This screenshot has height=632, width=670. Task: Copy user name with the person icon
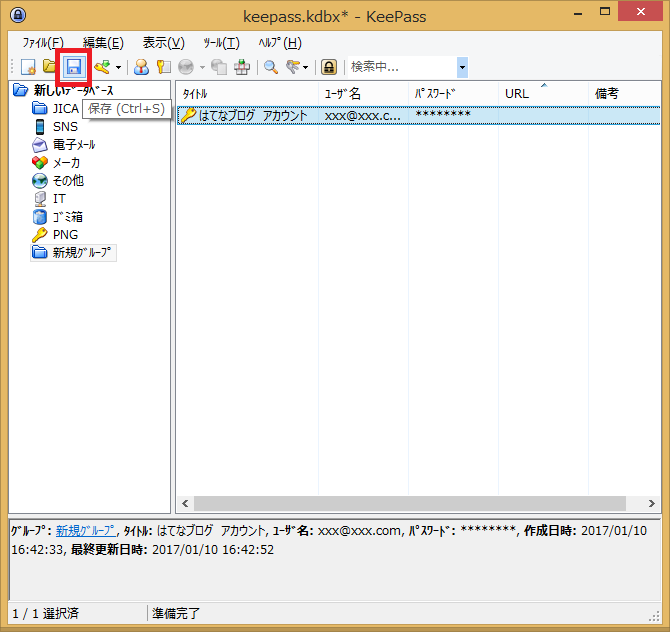[141, 67]
